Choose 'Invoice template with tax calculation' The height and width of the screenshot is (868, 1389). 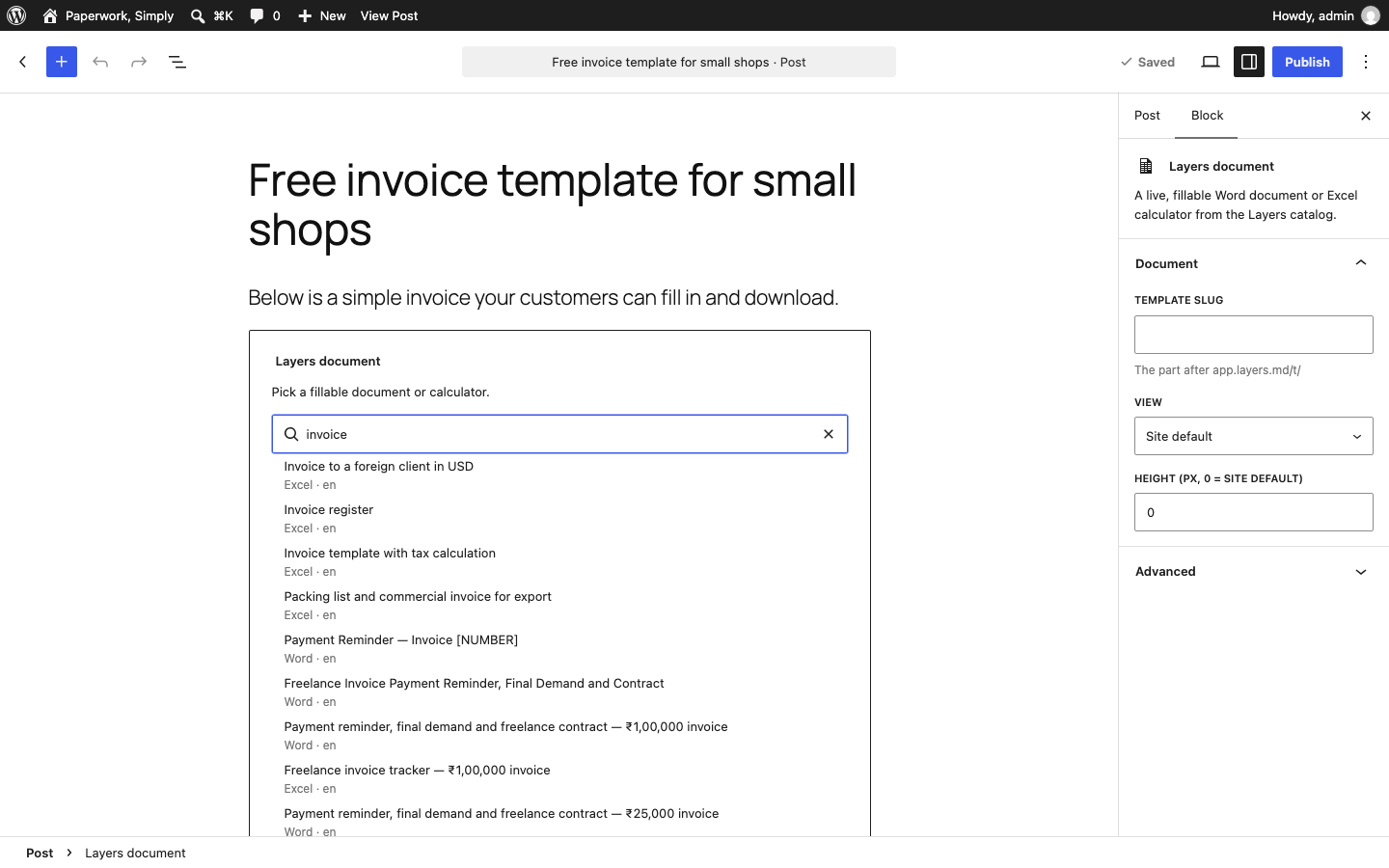click(559, 562)
